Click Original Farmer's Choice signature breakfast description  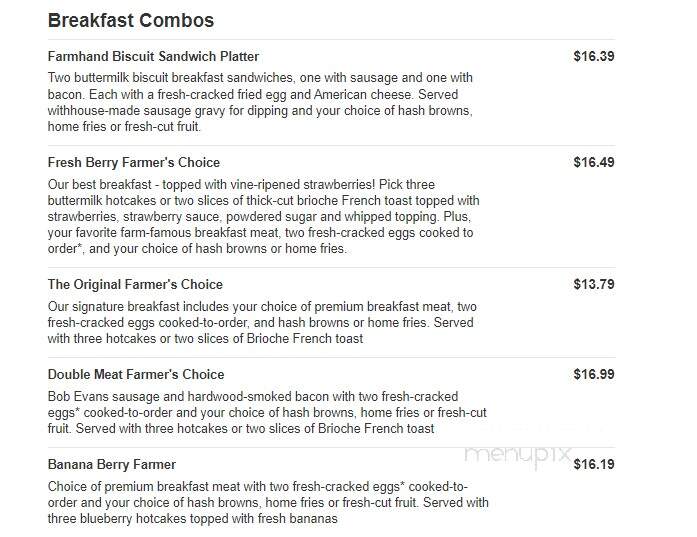point(262,323)
